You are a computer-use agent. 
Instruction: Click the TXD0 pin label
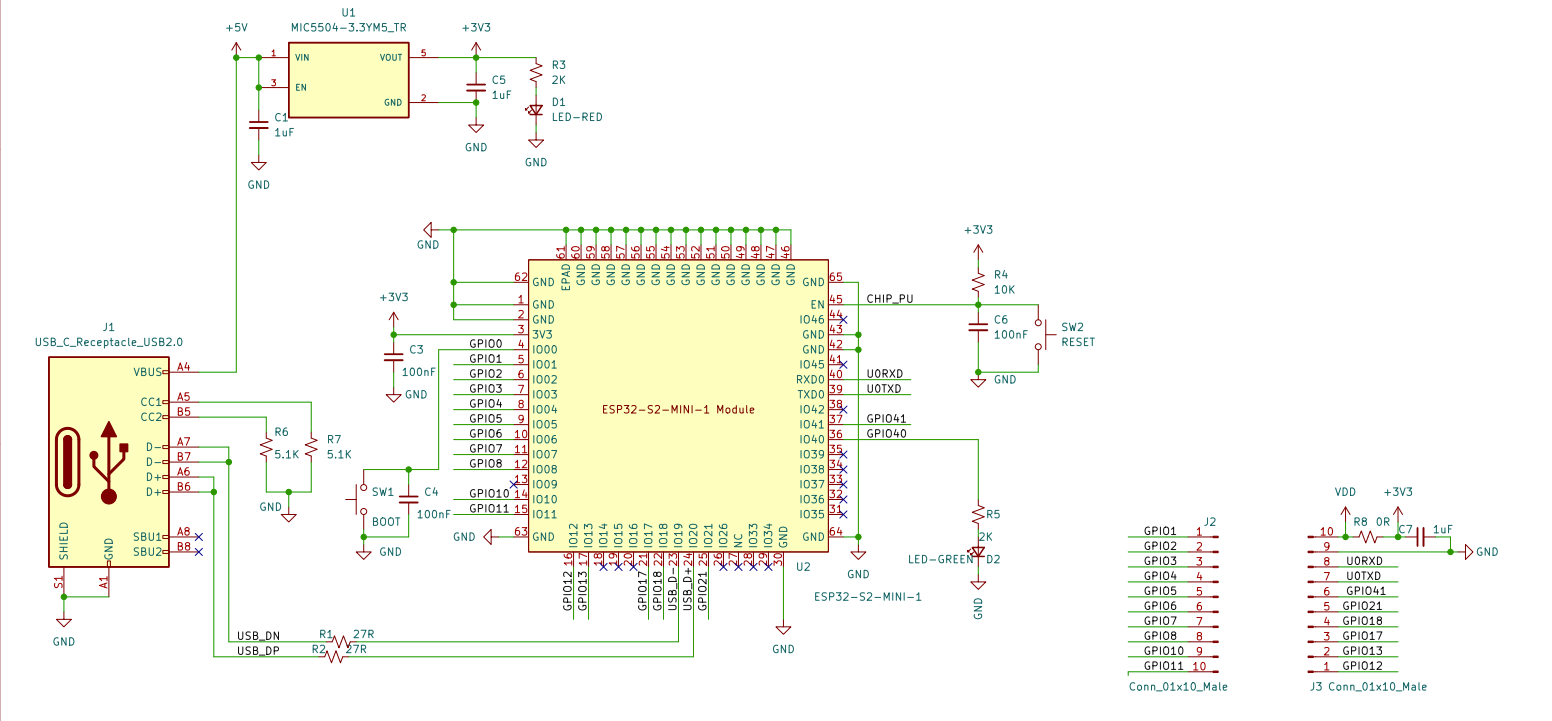coord(810,394)
